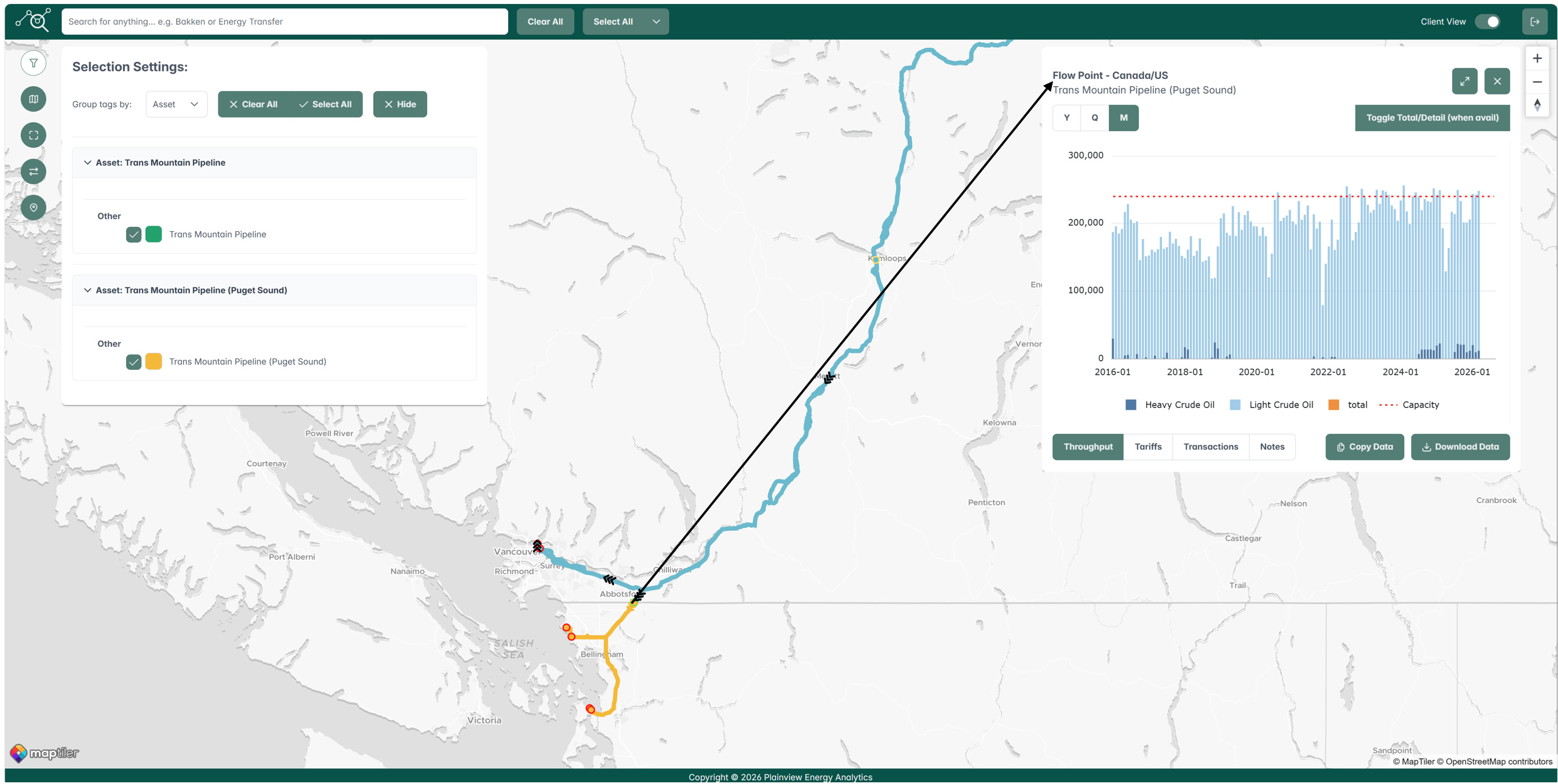Open the top bar Select All dropdown arrow
Screen dimensions: 1558x784
(656, 21)
